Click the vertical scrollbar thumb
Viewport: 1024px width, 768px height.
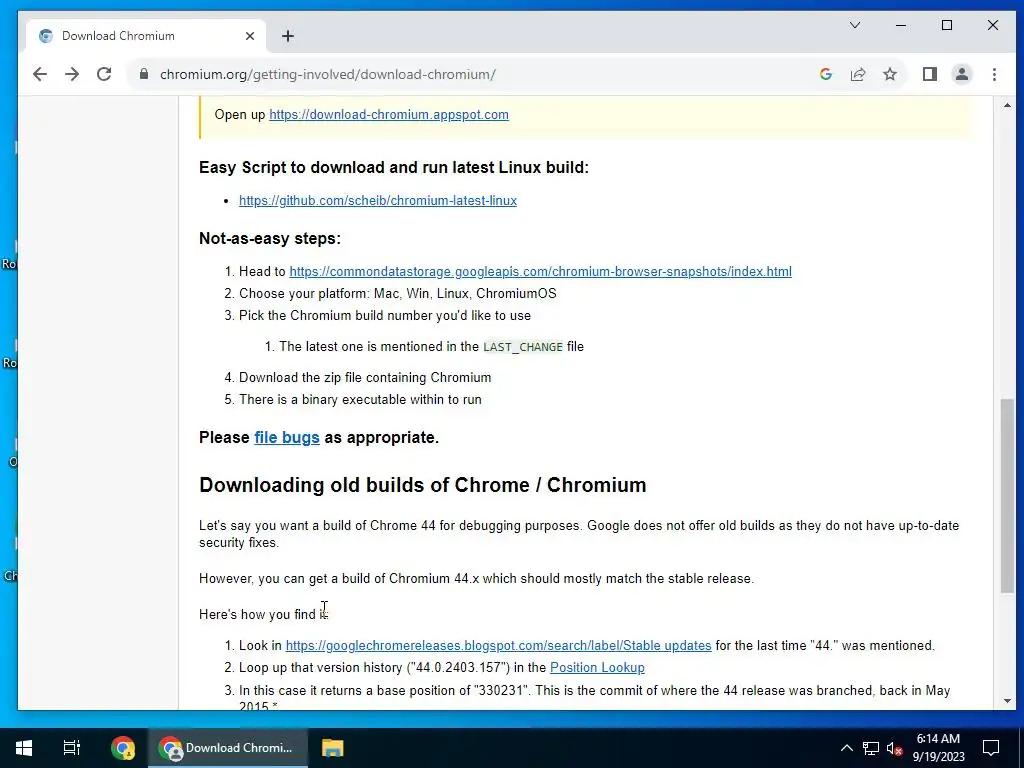point(1007,496)
